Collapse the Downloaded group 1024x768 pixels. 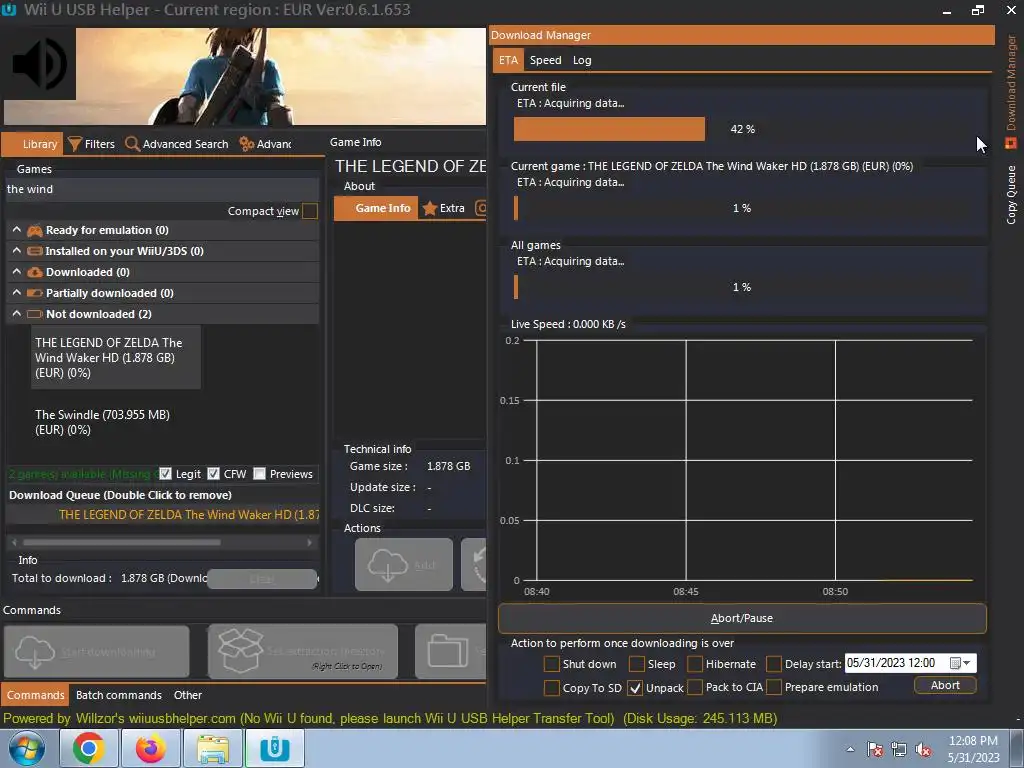tap(16, 272)
